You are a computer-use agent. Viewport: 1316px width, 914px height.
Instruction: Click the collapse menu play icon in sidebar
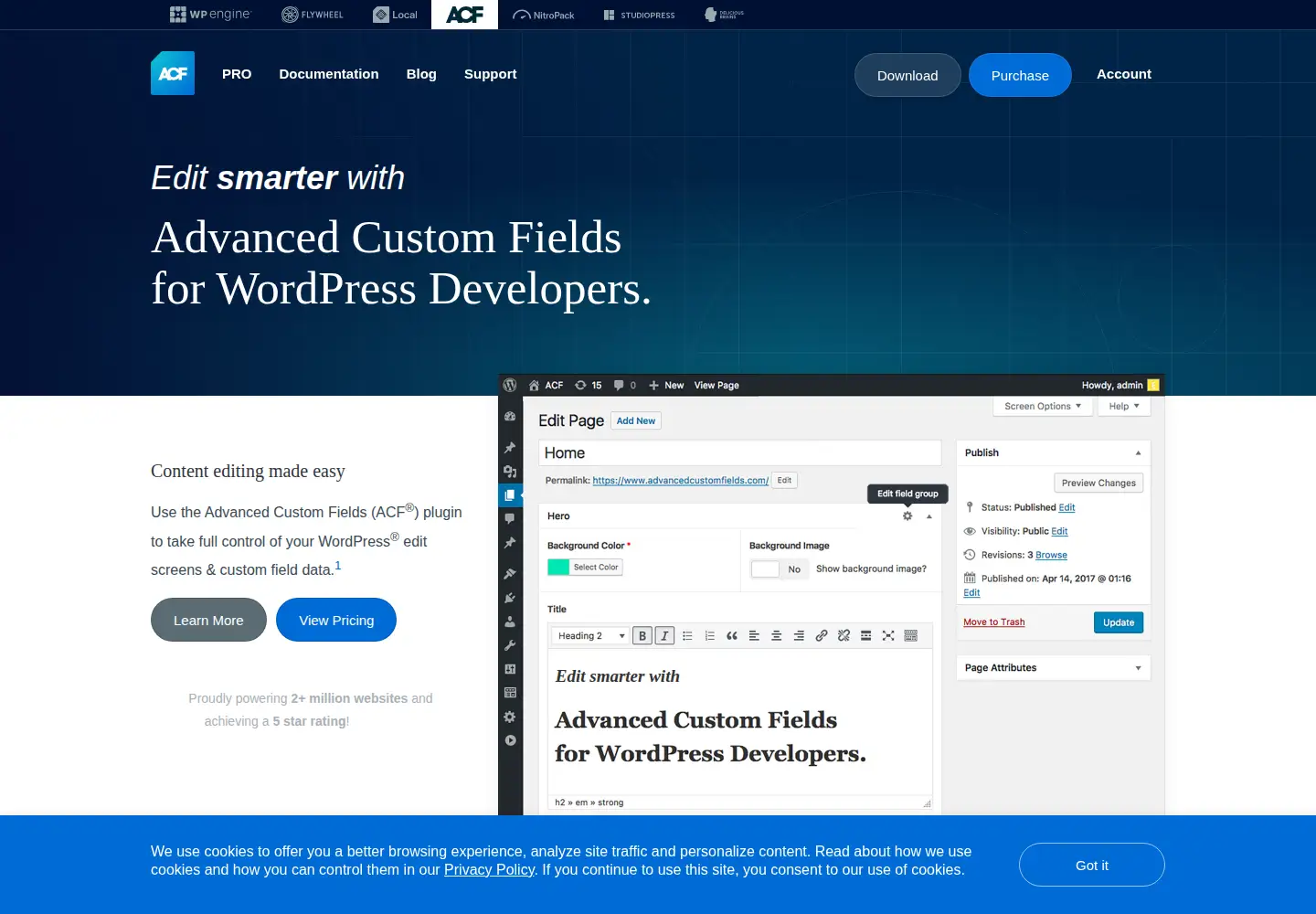coord(510,740)
